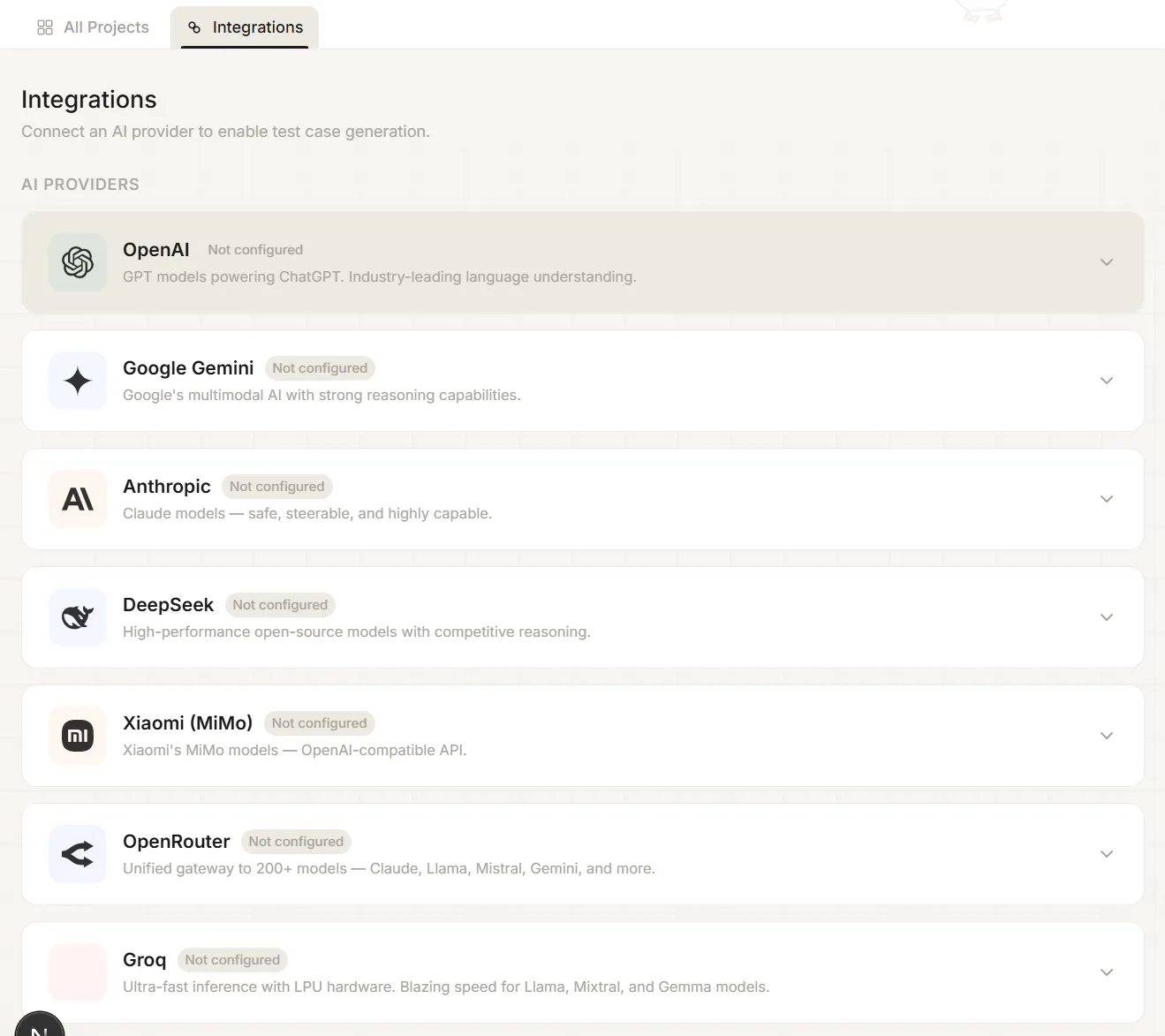1165x1036 pixels.
Task: Click the Anthropic logo icon
Action: (x=78, y=499)
